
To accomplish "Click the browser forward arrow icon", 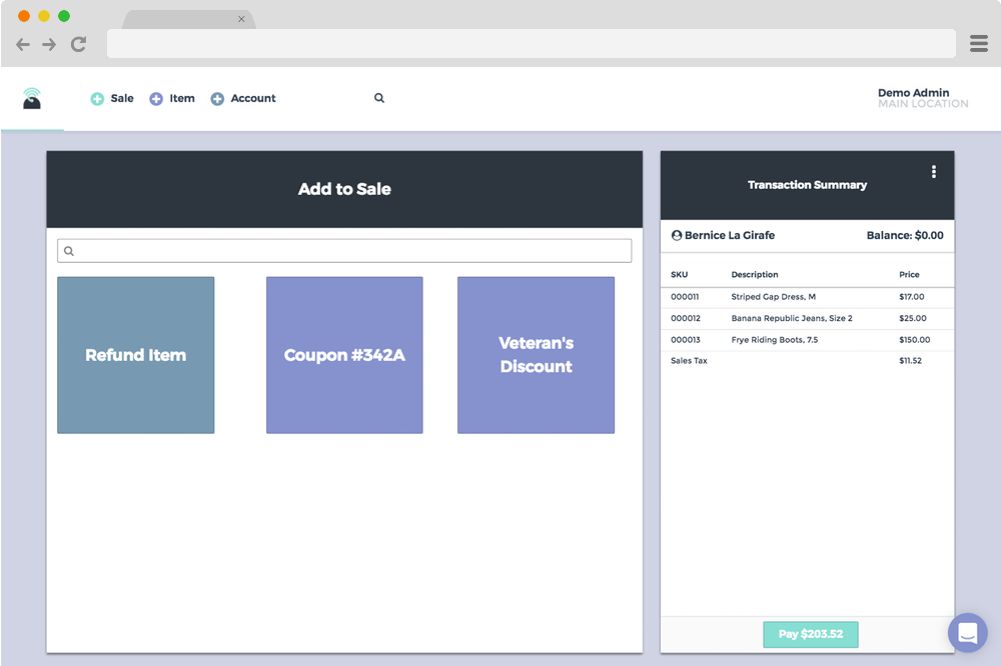I will 49,44.
